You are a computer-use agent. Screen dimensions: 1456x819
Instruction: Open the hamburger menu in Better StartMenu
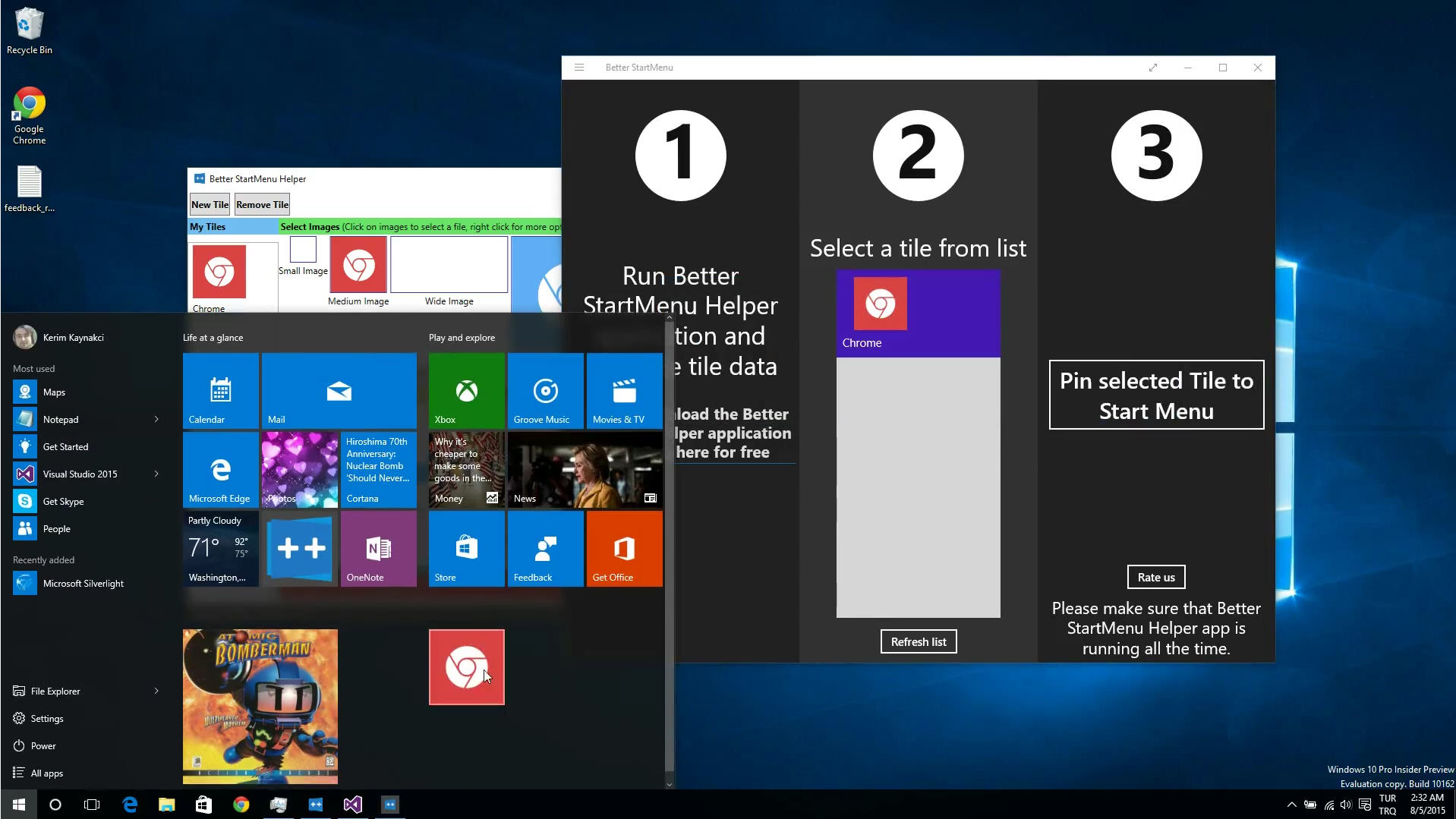click(579, 67)
